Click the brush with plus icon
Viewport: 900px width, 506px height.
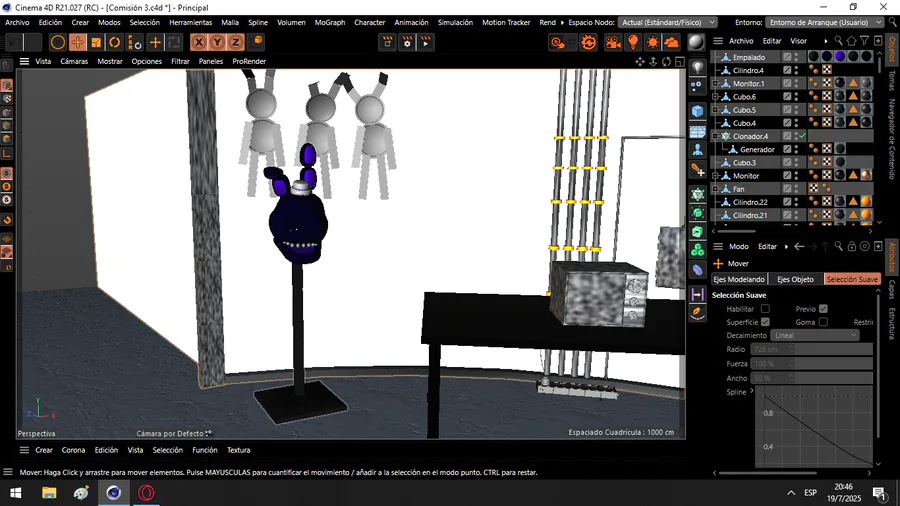pos(697,170)
